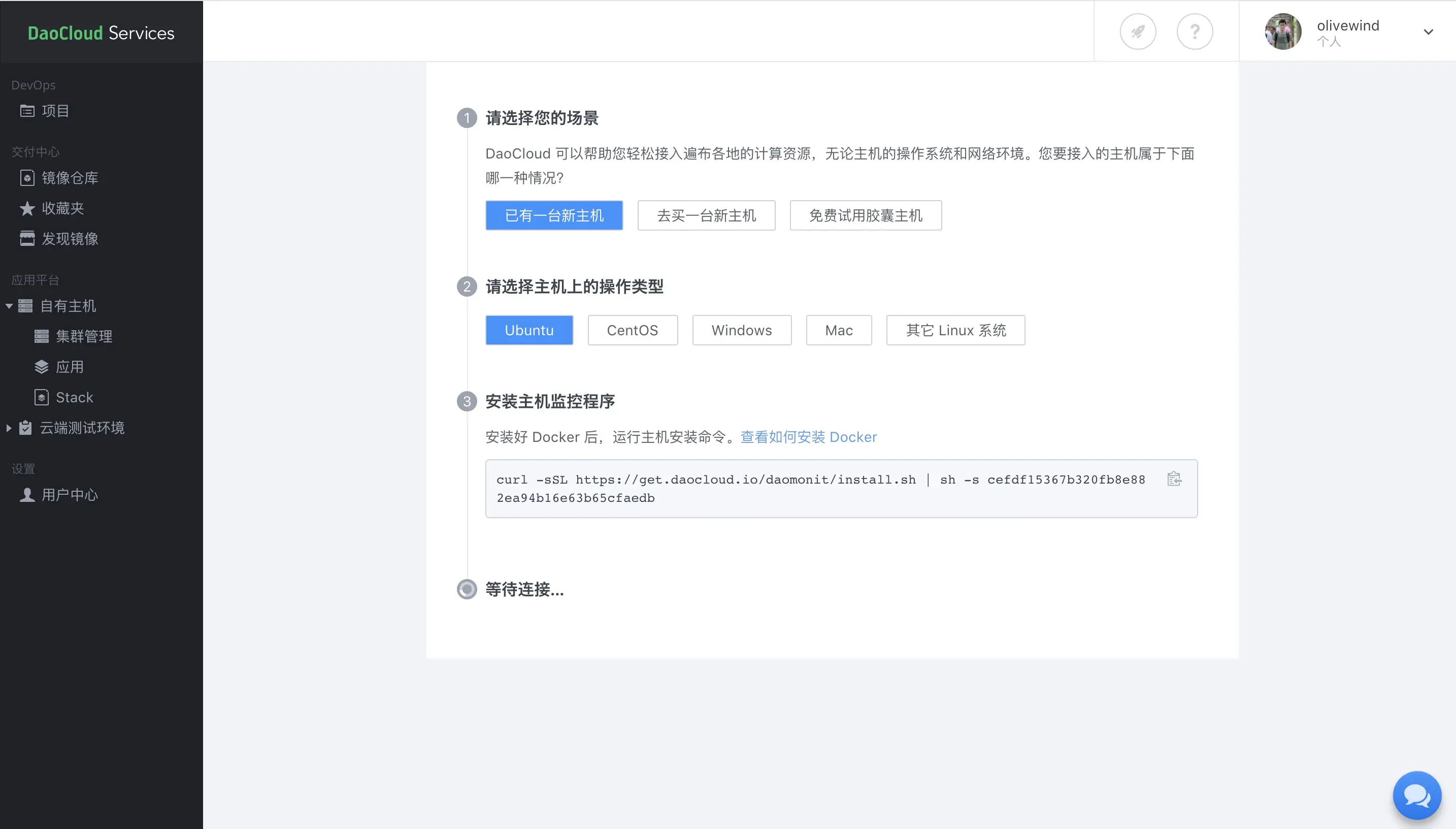Open the chat support bubble
Image resolution: width=1456 pixels, height=829 pixels.
tap(1417, 795)
